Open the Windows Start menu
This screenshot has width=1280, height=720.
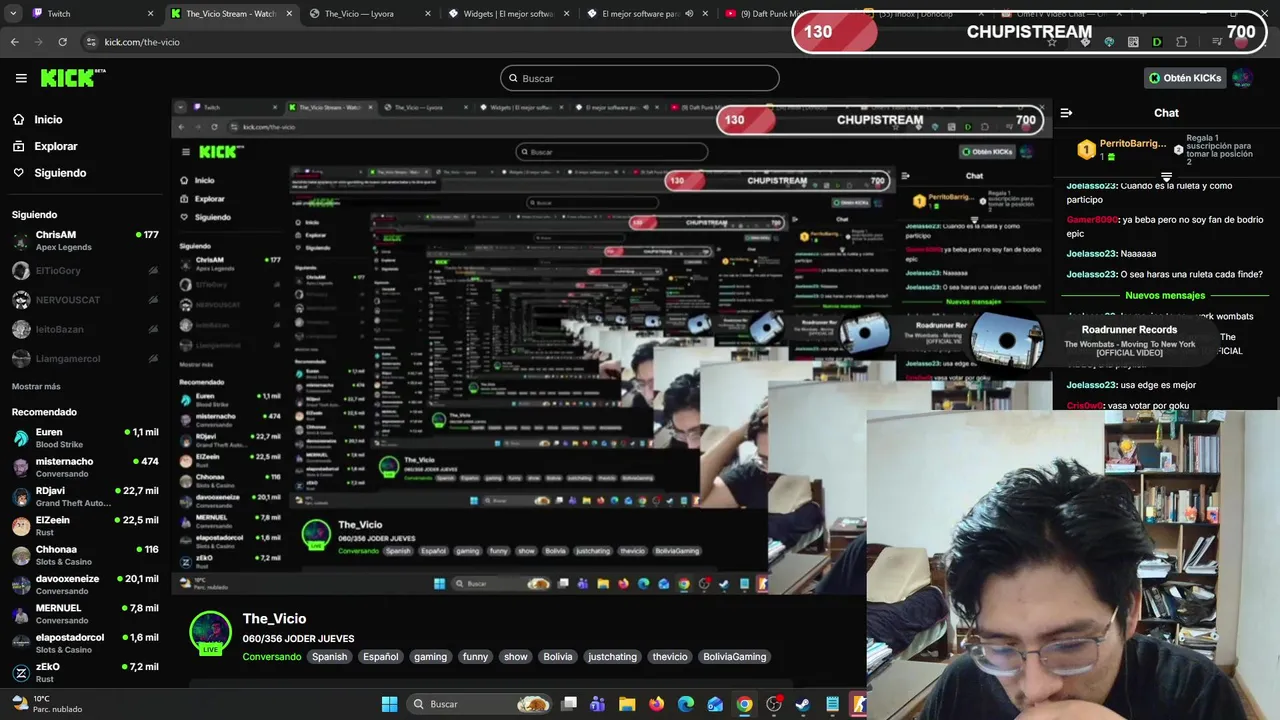point(389,704)
